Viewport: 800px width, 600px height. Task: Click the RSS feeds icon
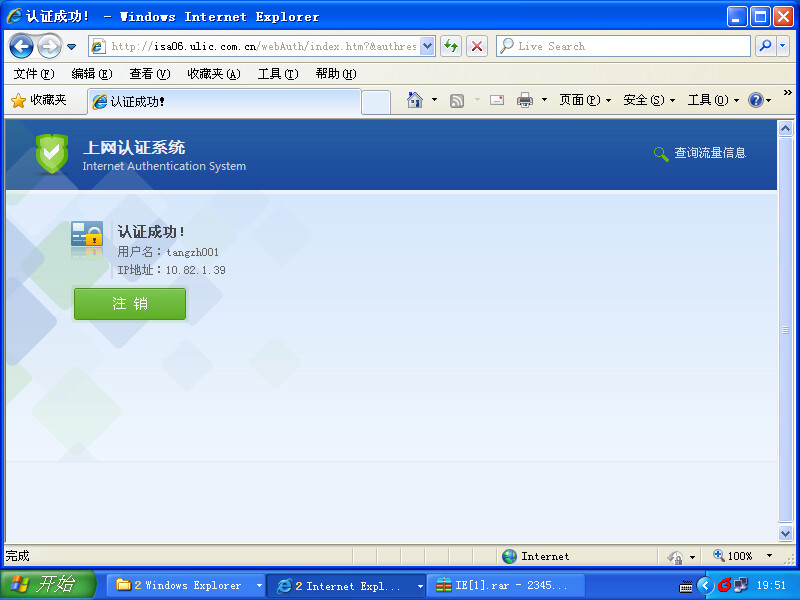(x=457, y=100)
